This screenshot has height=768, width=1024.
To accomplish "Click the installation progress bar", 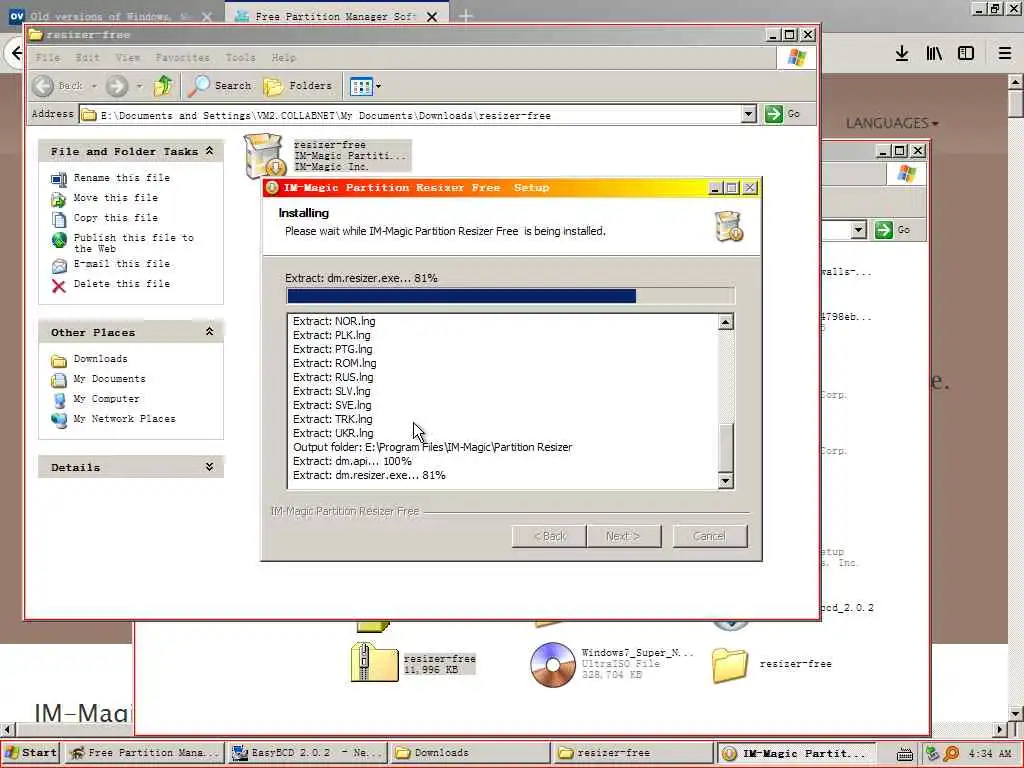I will [510, 296].
